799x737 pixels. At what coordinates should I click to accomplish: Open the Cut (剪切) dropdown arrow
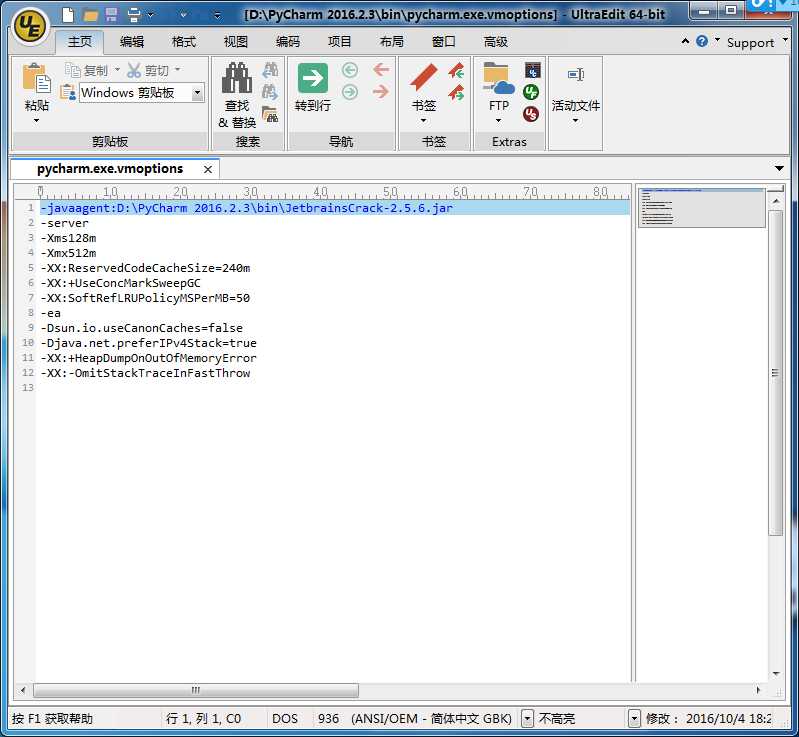(x=177, y=70)
